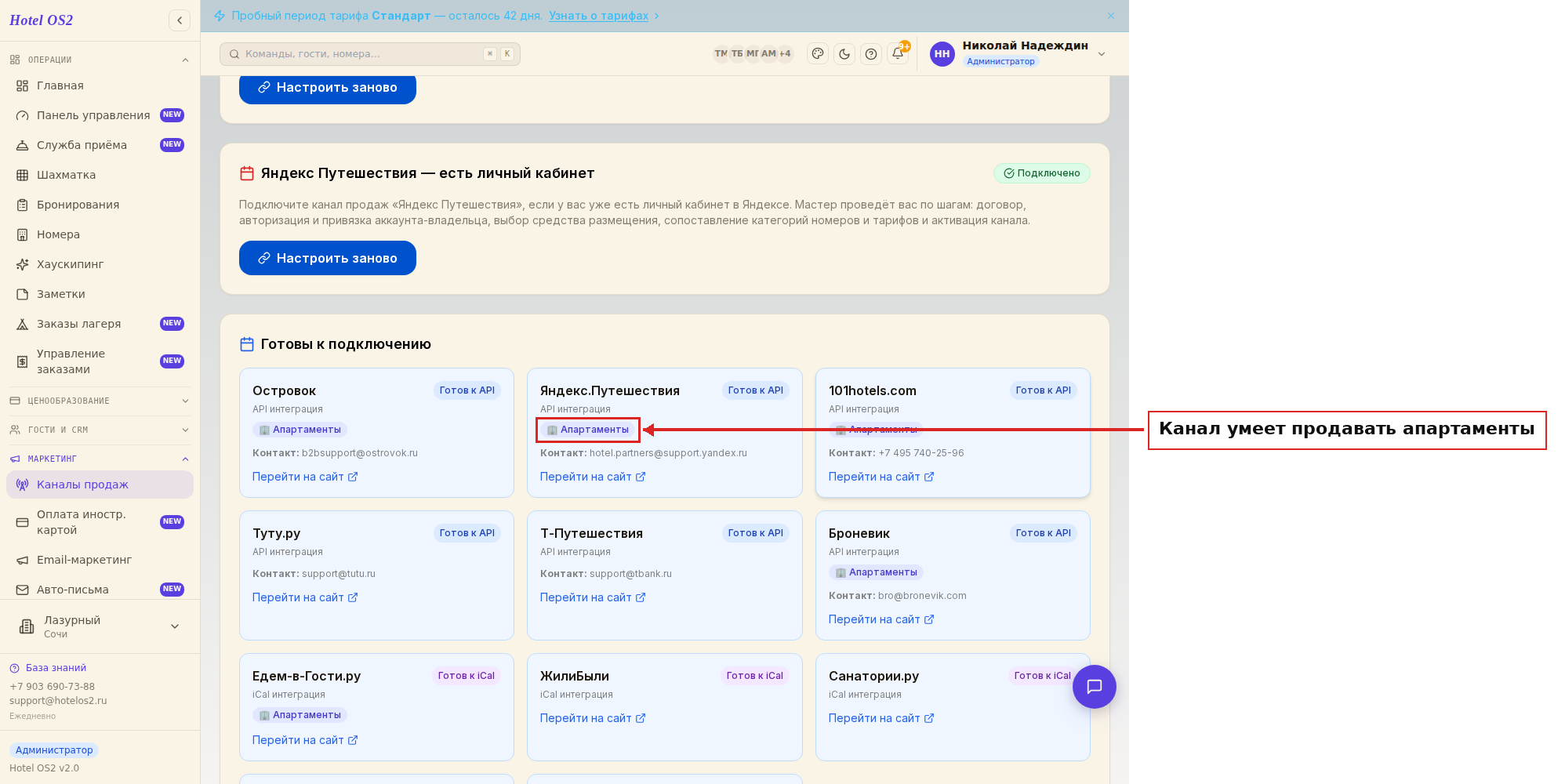Viewport: 1565px width, 784px height.
Task: Click the Апартаменты tag on the Броневик card
Action: click(x=876, y=572)
